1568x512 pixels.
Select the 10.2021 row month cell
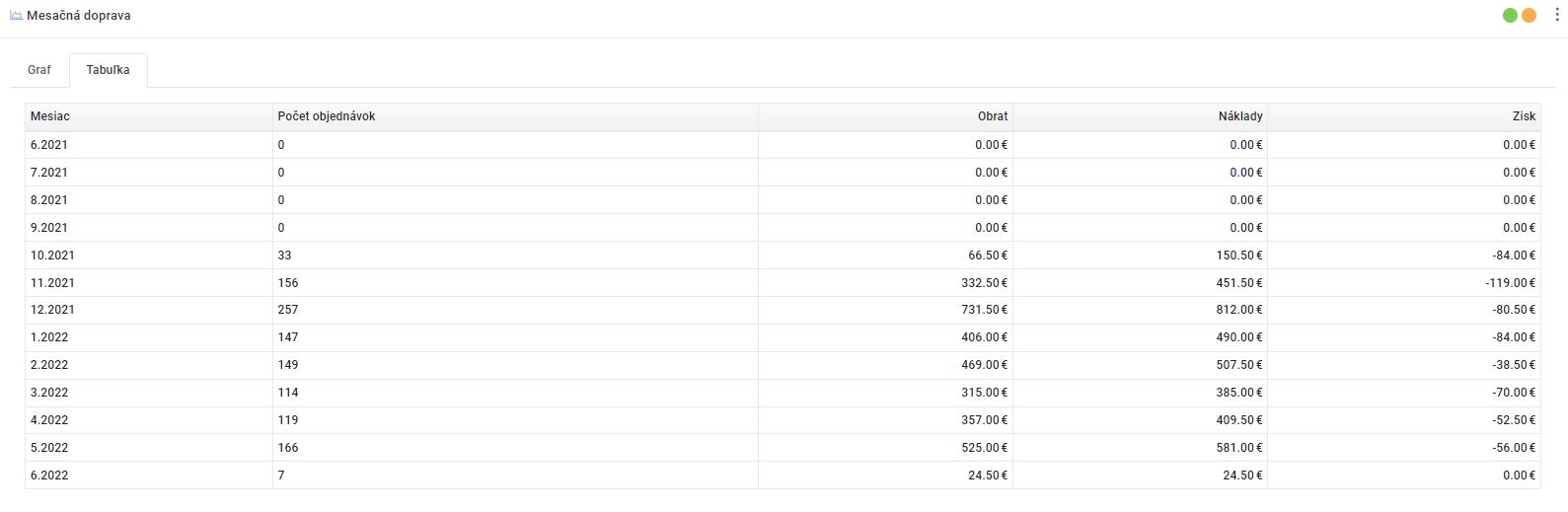coord(52,255)
